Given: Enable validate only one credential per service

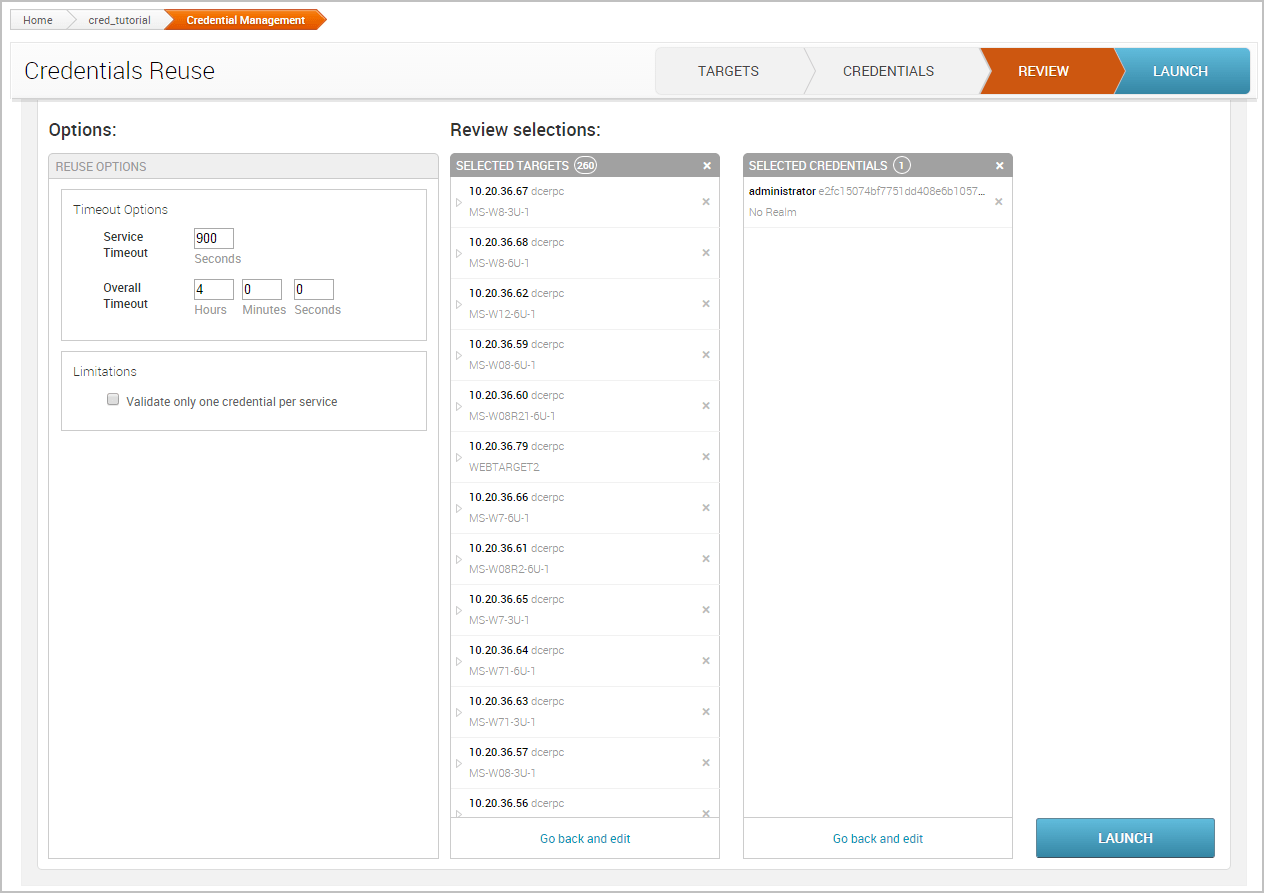Looking at the screenshot, I should coord(113,400).
